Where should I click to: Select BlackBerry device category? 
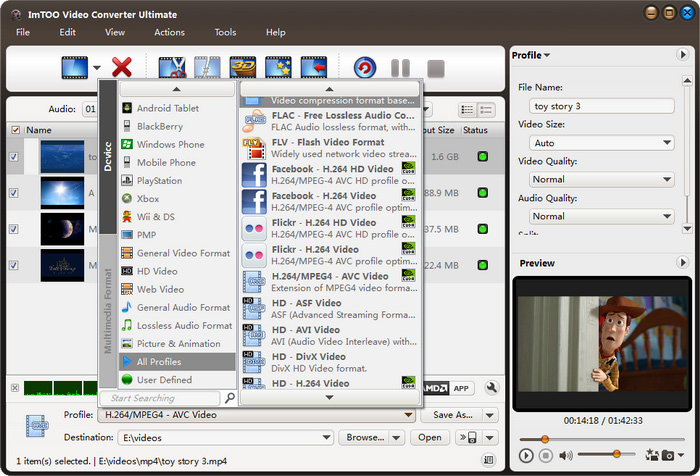pos(177,126)
